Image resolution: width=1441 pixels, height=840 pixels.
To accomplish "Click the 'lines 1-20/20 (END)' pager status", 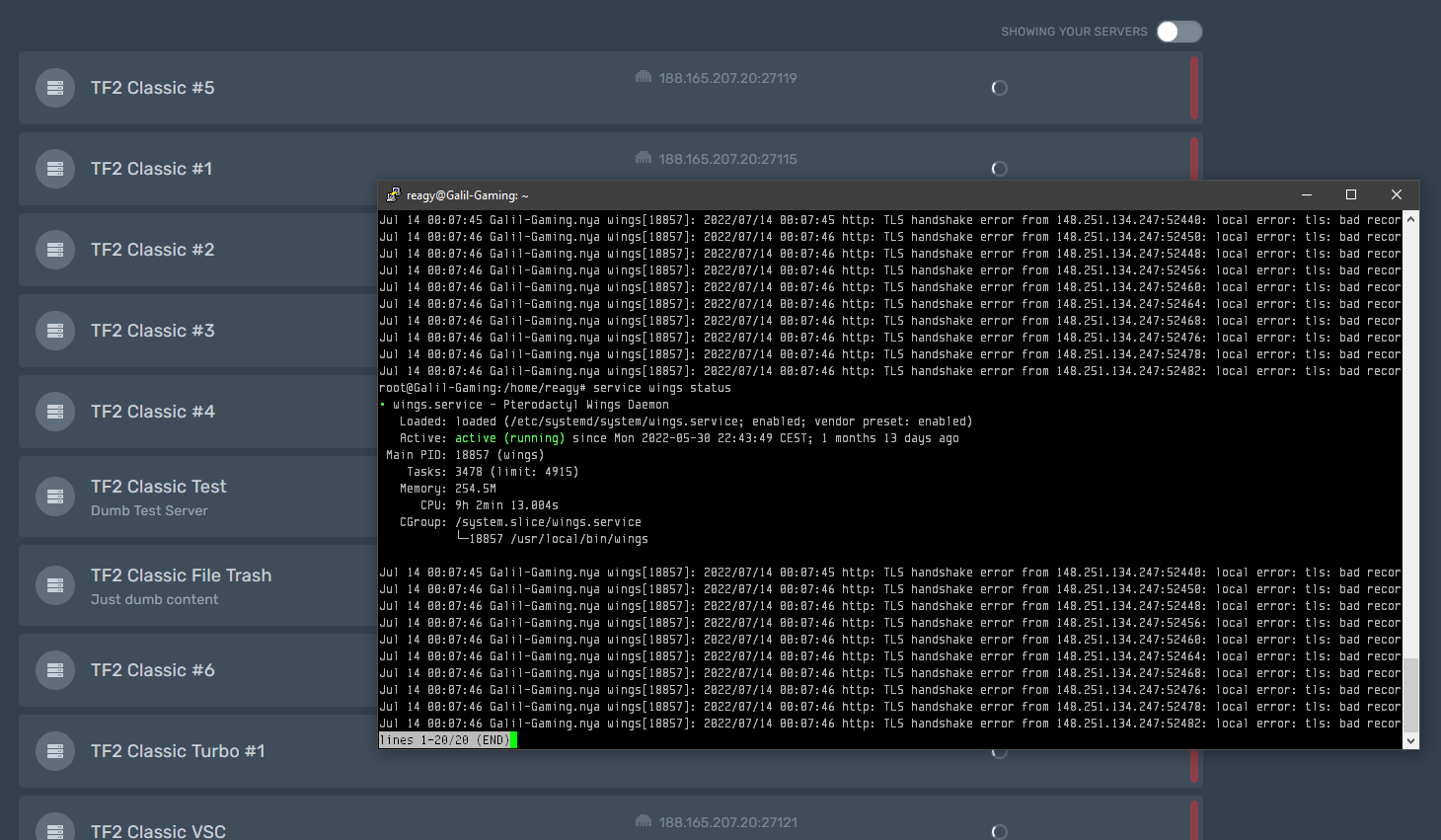I will pos(445,740).
